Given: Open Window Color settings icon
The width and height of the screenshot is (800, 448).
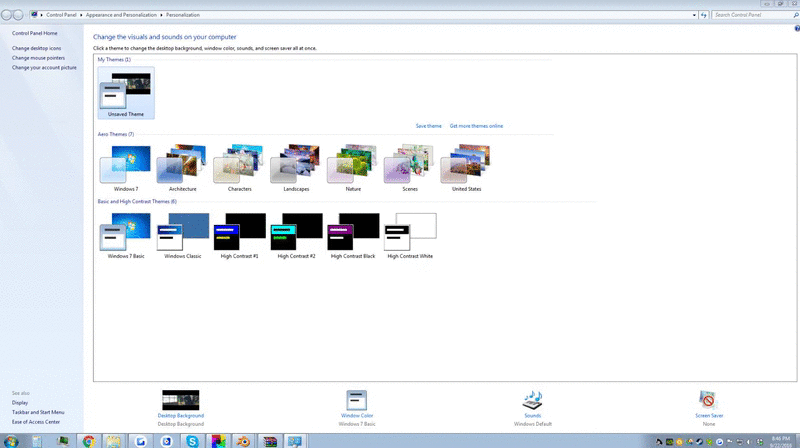Looking at the screenshot, I should pyautogui.click(x=357, y=400).
